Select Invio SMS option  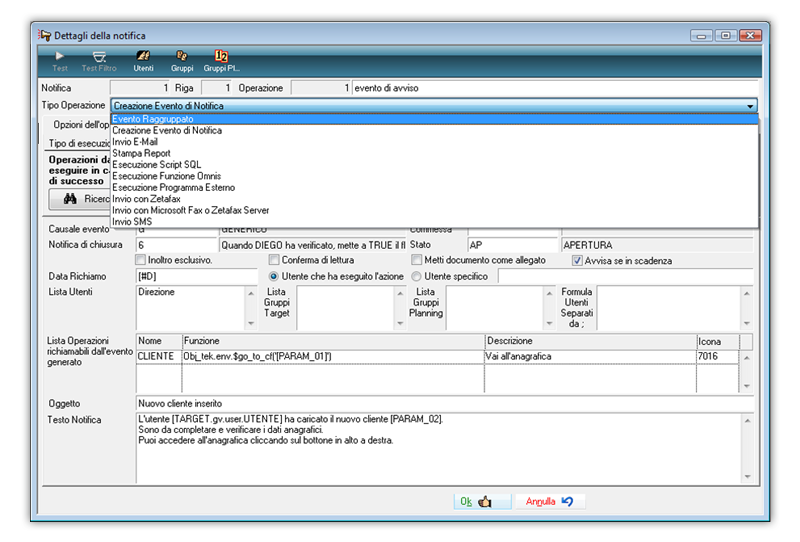434,221
